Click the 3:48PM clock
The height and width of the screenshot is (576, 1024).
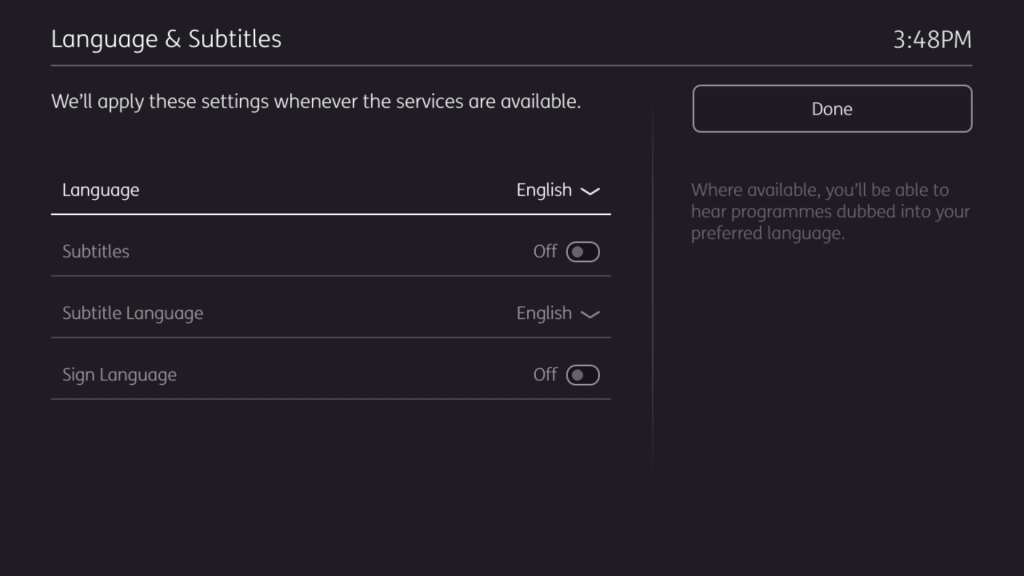tap(932, 40)
